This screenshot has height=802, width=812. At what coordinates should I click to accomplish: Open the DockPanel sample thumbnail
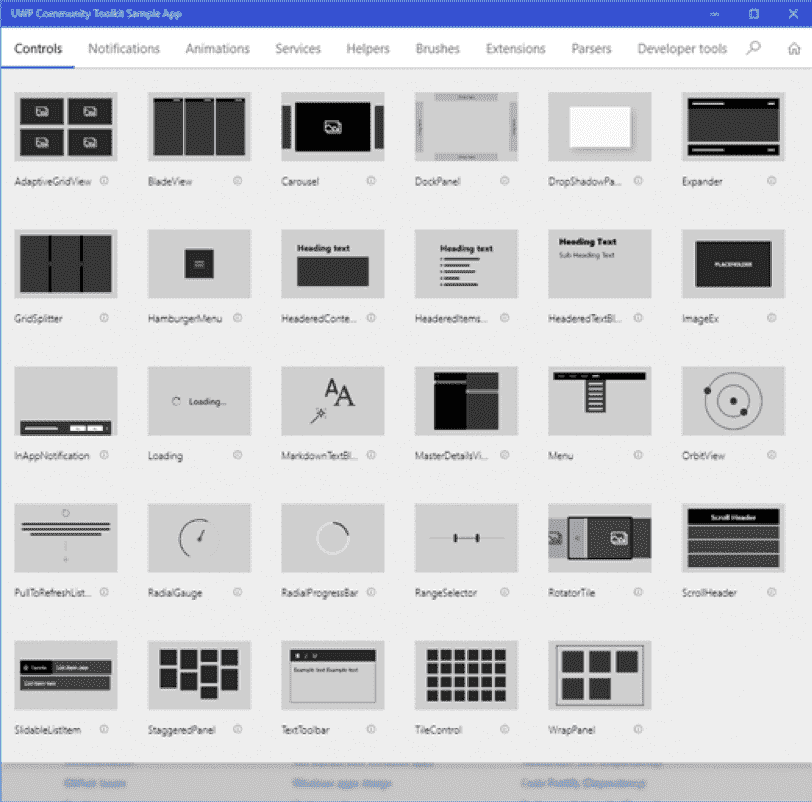[x=467, y=127]
